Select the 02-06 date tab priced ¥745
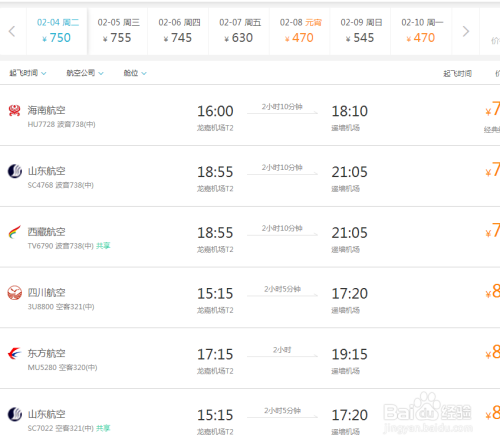The width and height of the screenshot is (500, 445). coord(178,31)
